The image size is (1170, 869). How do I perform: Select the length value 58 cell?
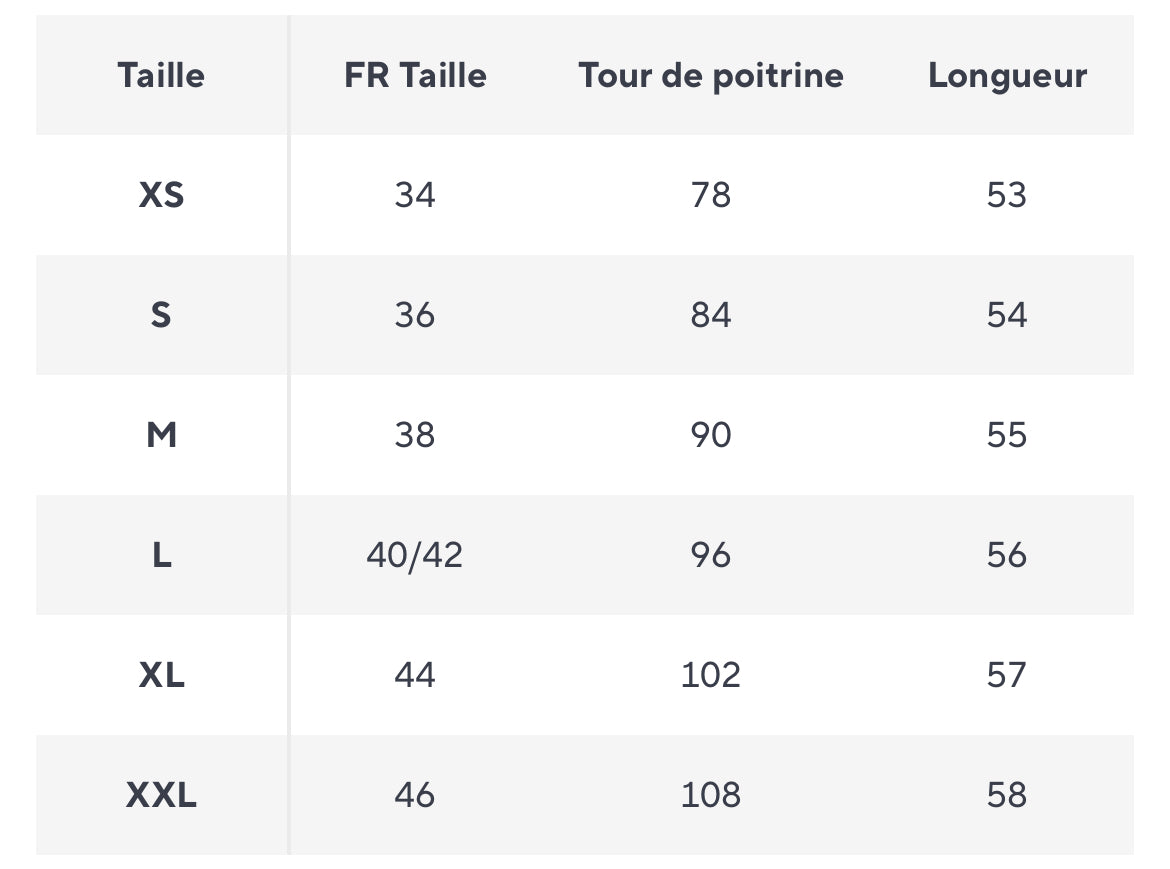(x=1007, y=795)
